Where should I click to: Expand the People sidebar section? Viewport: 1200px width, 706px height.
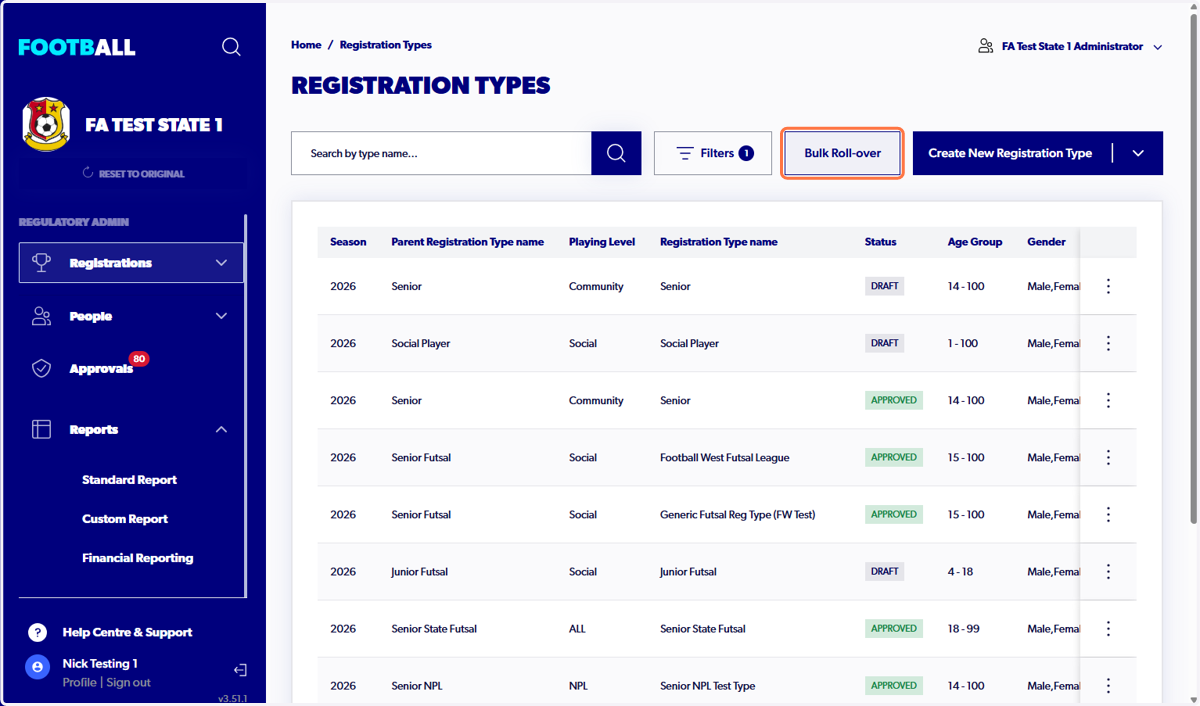coord(131,316)
